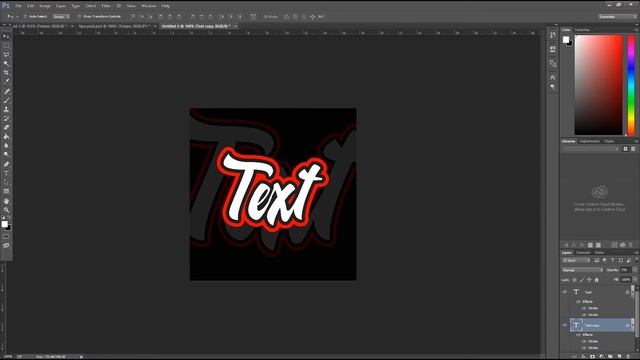Viewport: 640px width, 360px height.
Task: Change screen mode icon in toolbar
Action: (6, 245)
